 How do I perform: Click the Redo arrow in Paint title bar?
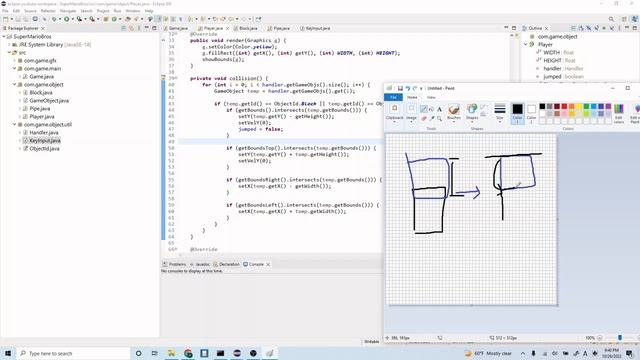[415, 88]
